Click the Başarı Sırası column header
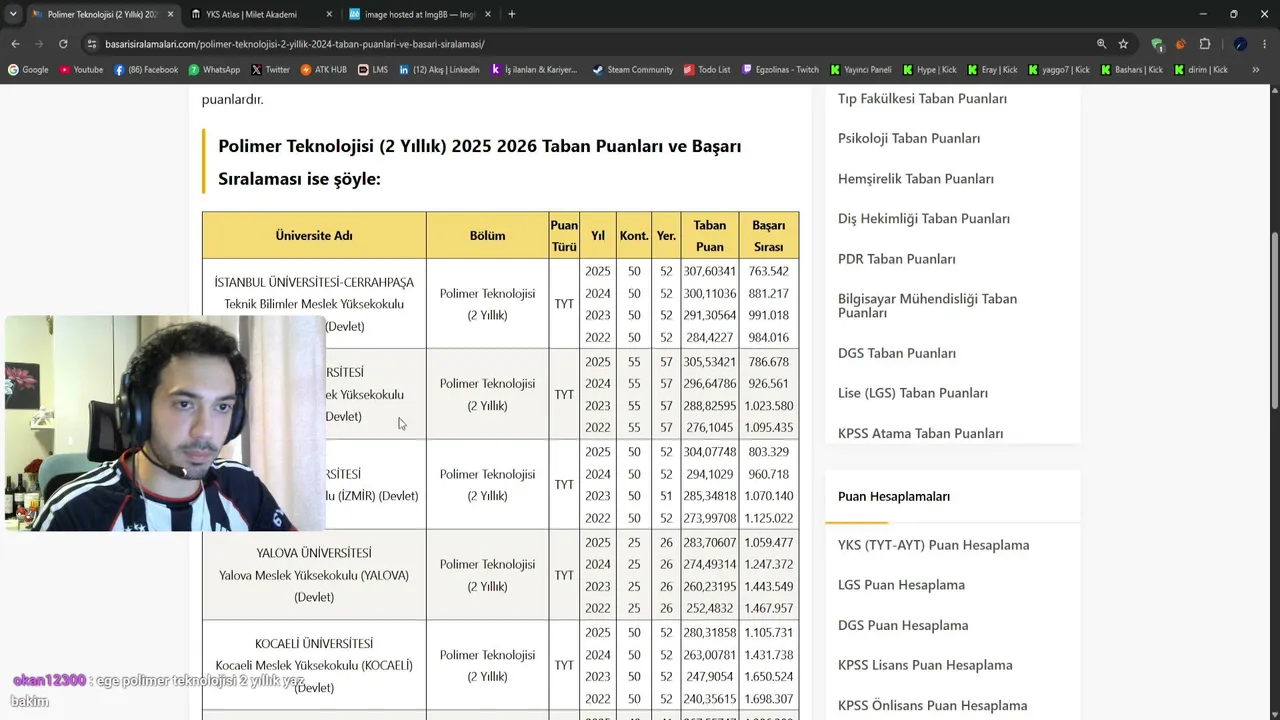This screenshot has height=720, width=1280. [769, 236]
